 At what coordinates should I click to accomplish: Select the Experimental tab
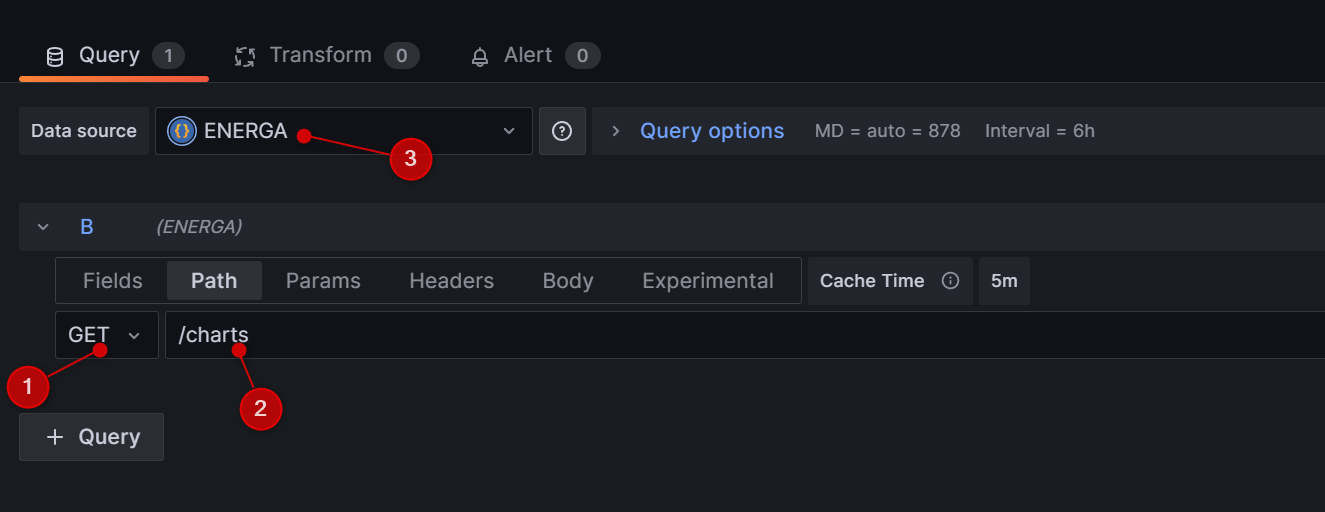pos(707,281)
